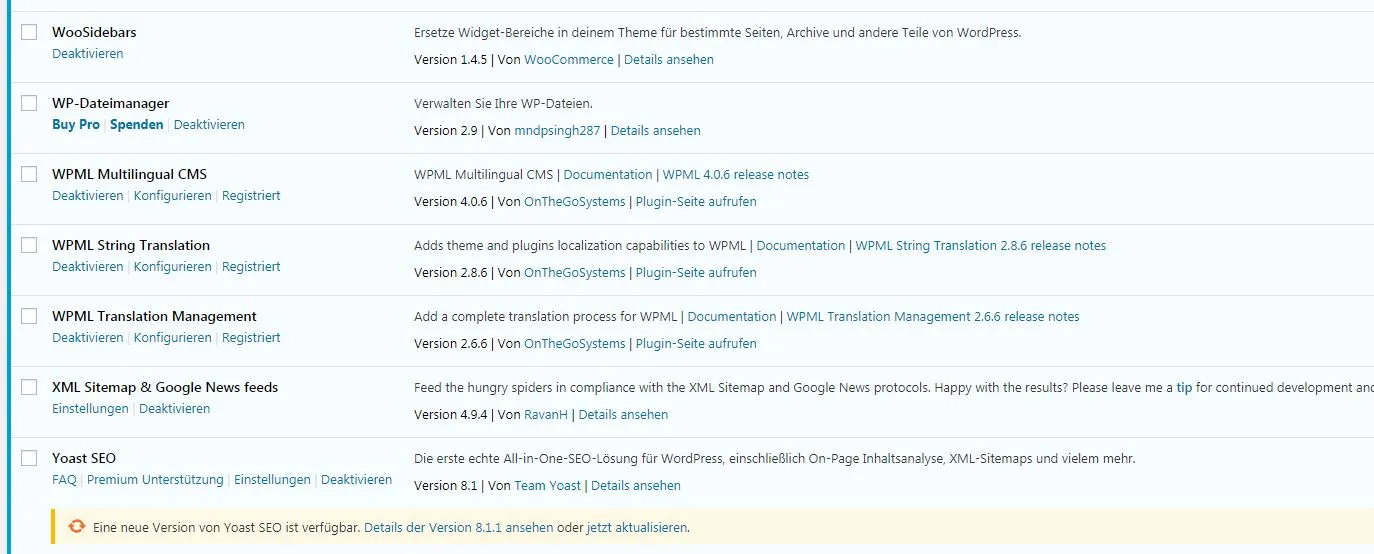The height and width of the screenshot is (554, 1374).
Task: Click Registriert under WPML Translation Management
Action: pos(251,338)
